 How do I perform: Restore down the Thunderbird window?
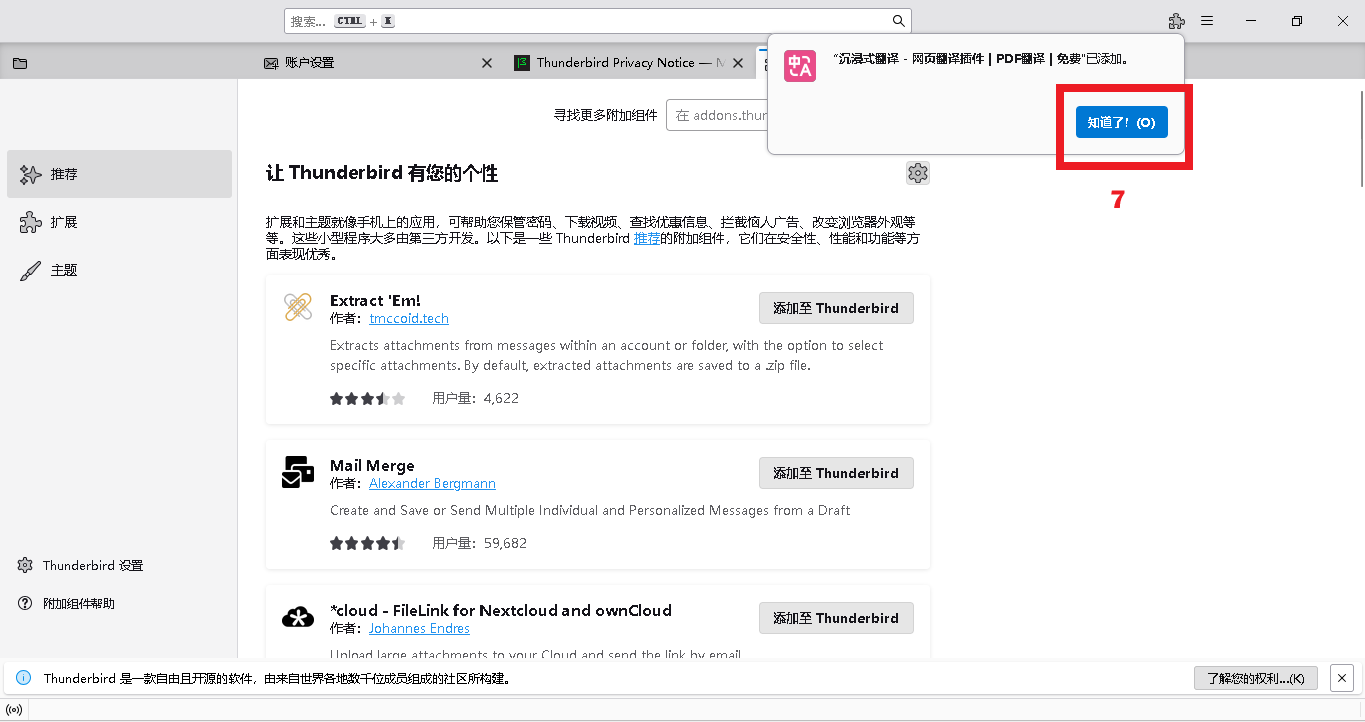(1297, 21)
